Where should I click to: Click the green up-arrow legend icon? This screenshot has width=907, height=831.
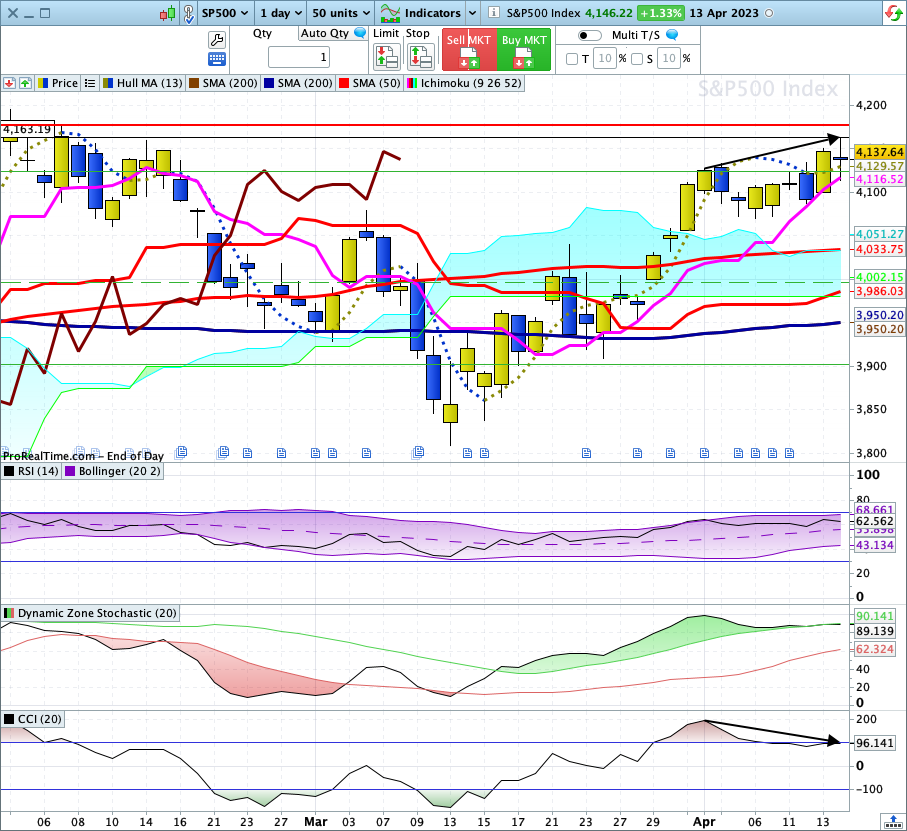coord(25,83)
